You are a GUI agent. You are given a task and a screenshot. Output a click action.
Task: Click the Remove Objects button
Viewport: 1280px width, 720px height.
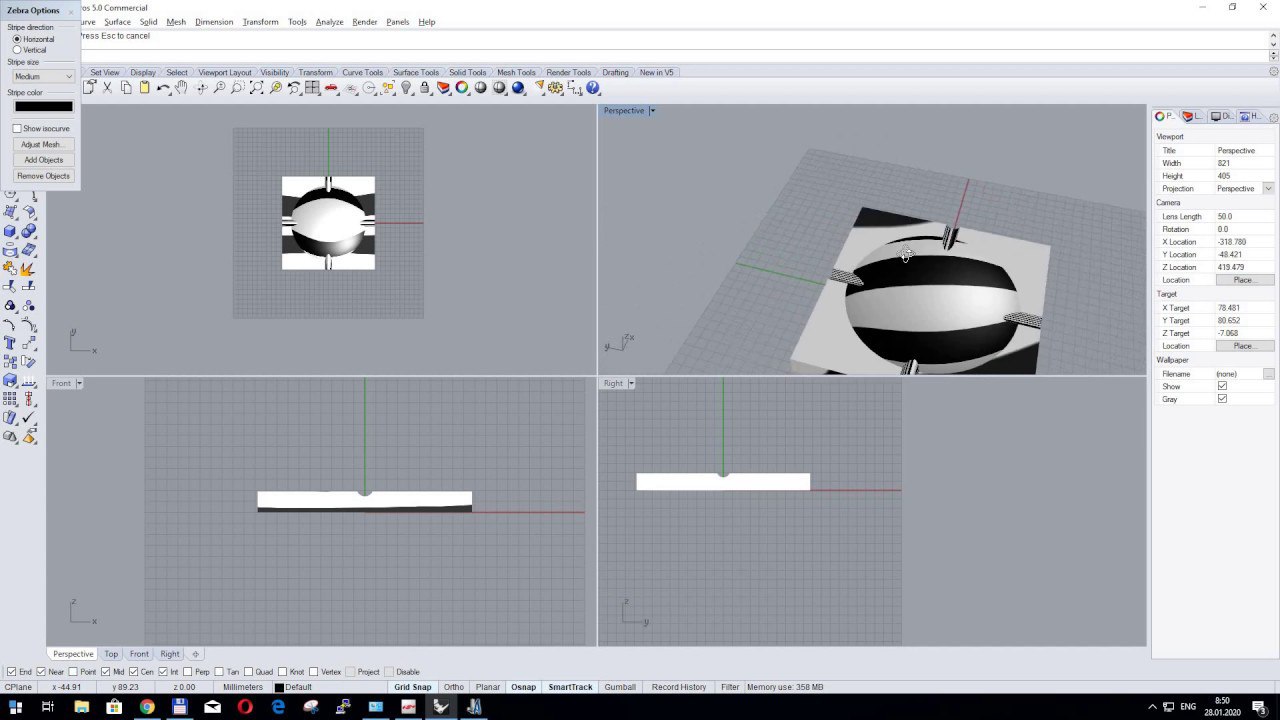(43, 176)
